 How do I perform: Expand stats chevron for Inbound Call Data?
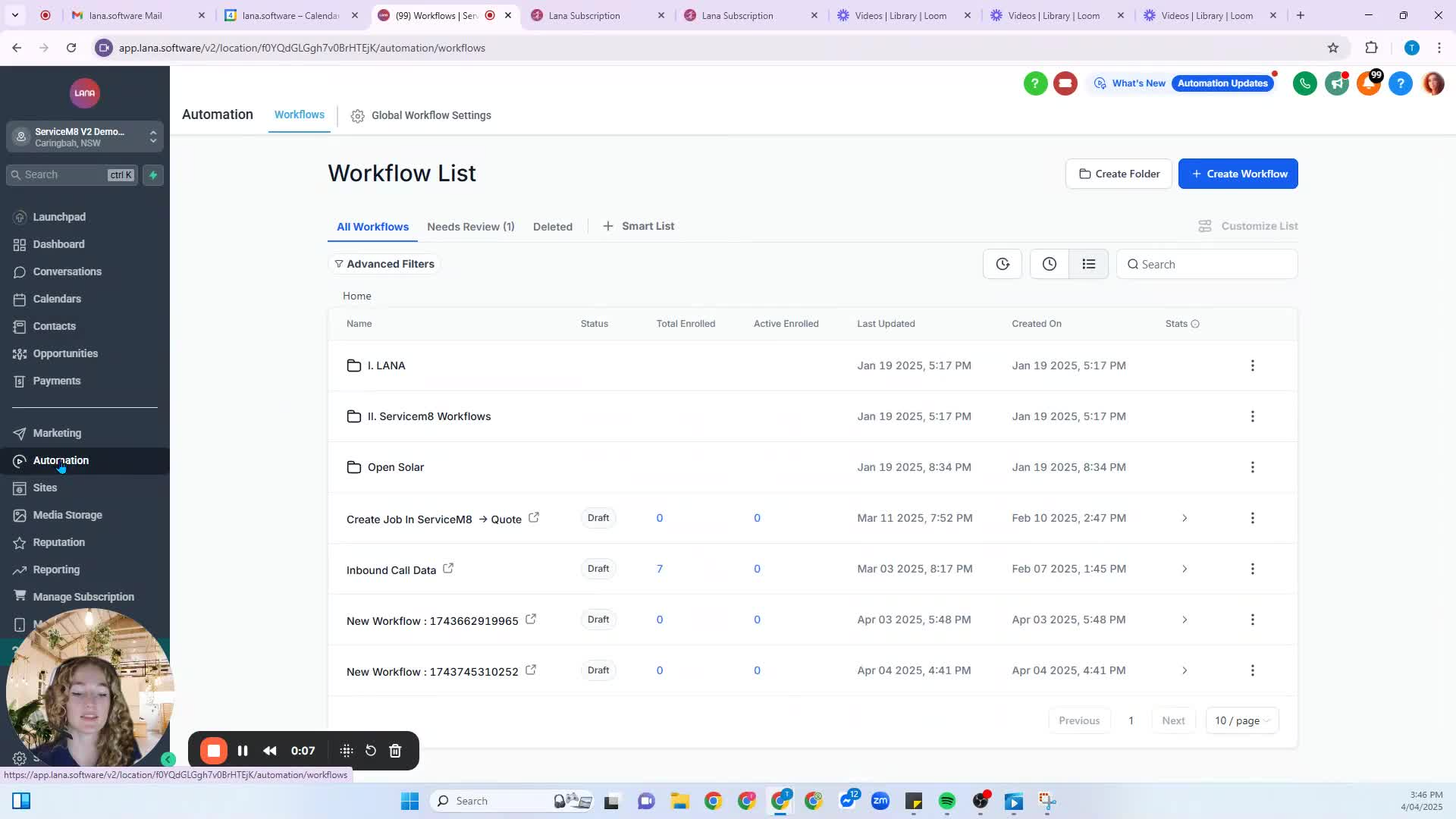click(1185, 570)
